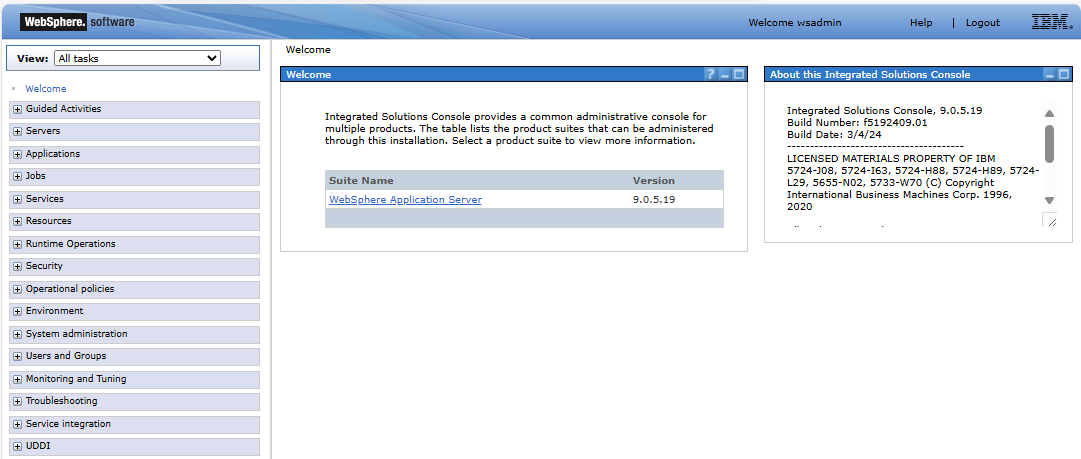Click the scroll down arrow in About panel
Image resolution: width=1081 pixels, height=459 pixels.
pyautogui.click(x=1049, y=201)
